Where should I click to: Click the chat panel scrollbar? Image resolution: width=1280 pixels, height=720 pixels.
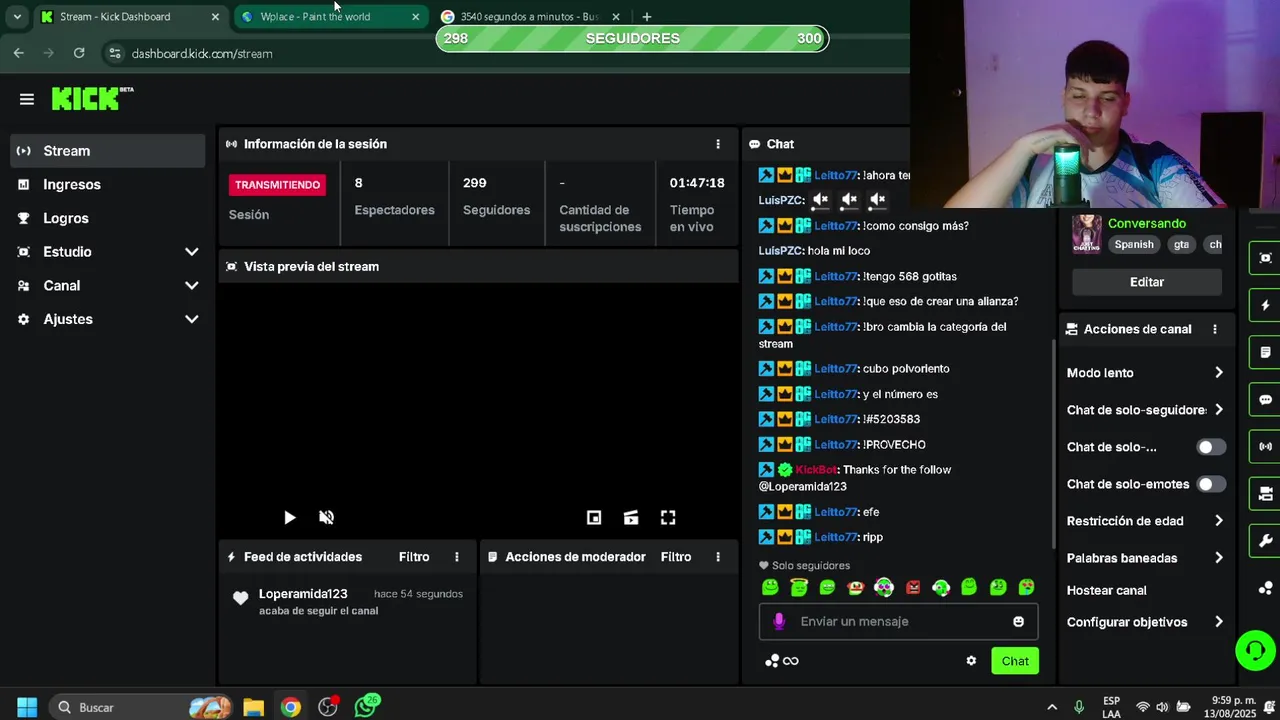tap(1052, 445)
